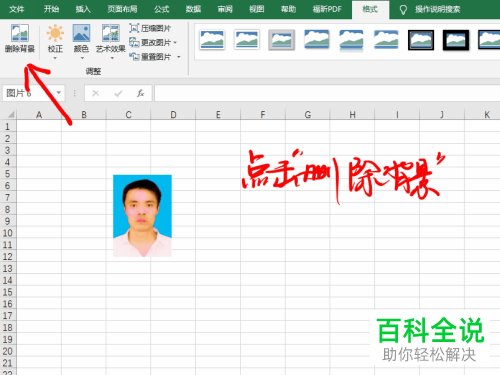Apply the third gray-framed picture style
The image size is (500, 375).
pyautogui.click(x=282, y=39)
